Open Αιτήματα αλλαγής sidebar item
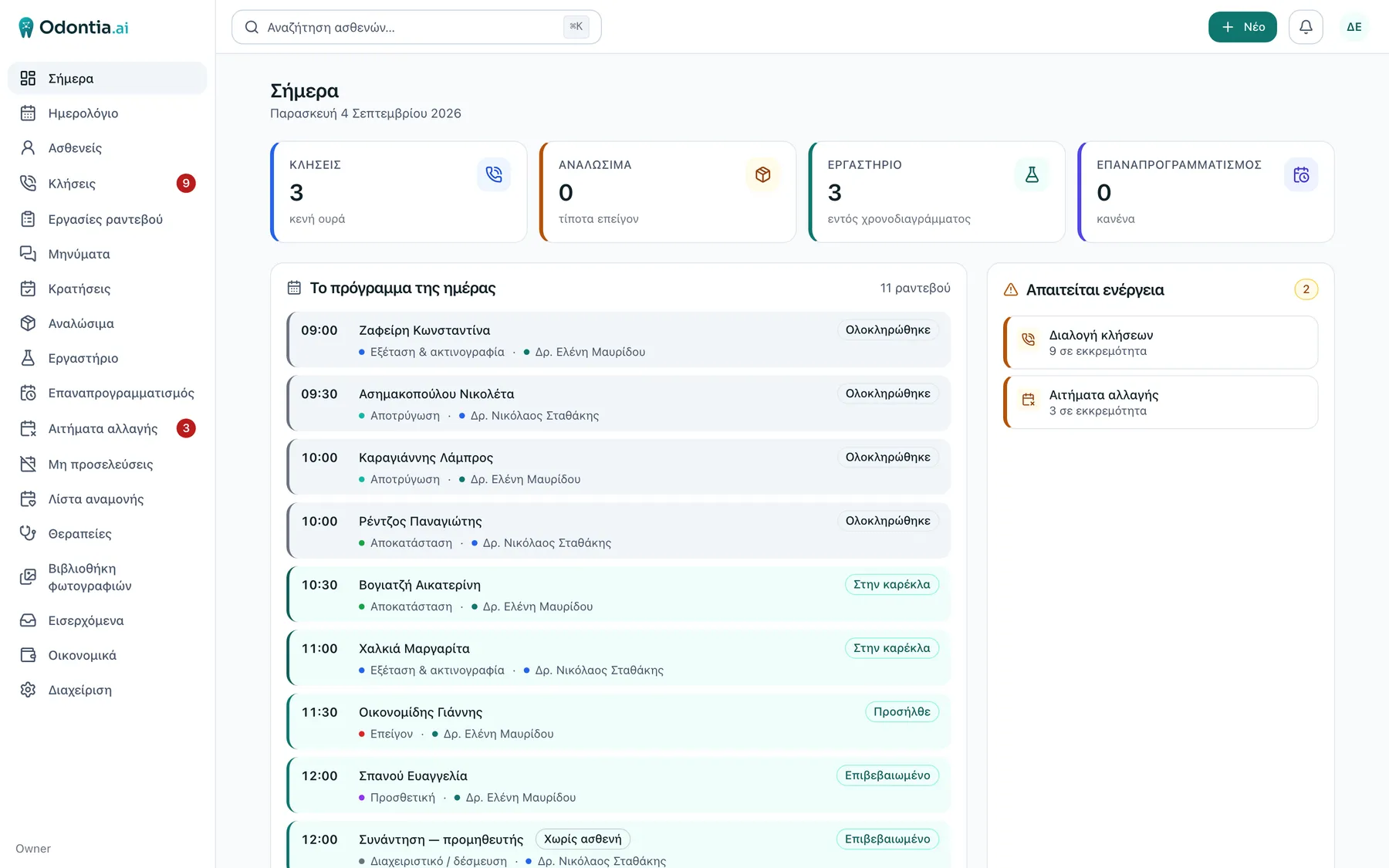Screen dimensions: 1389x868 pos(107,428)
